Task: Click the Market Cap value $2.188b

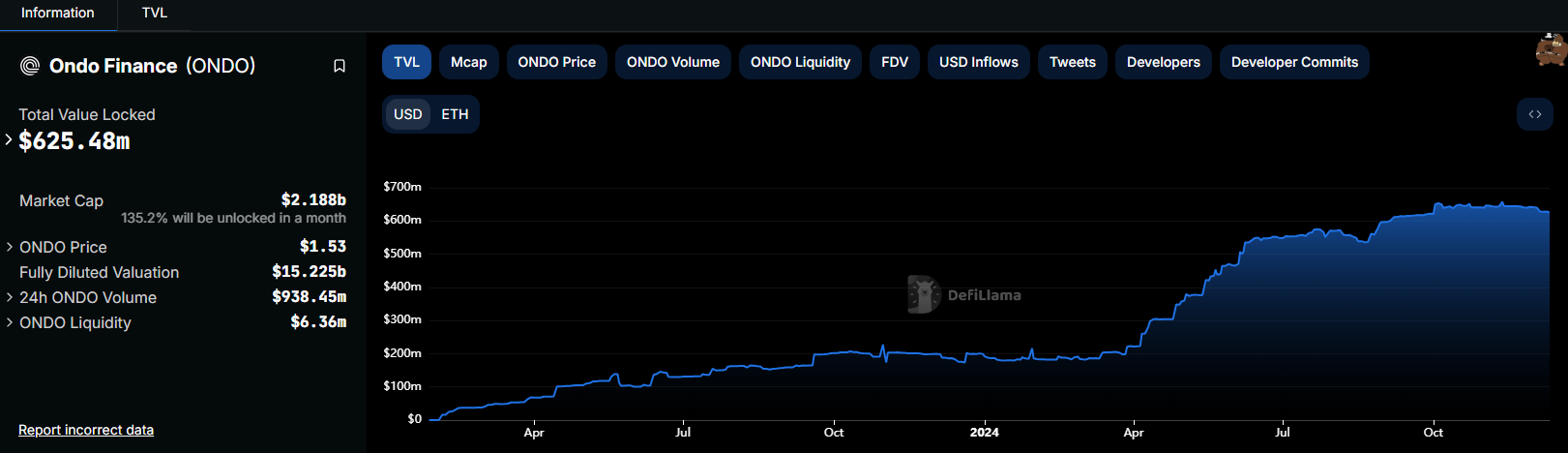Action: 313,199
